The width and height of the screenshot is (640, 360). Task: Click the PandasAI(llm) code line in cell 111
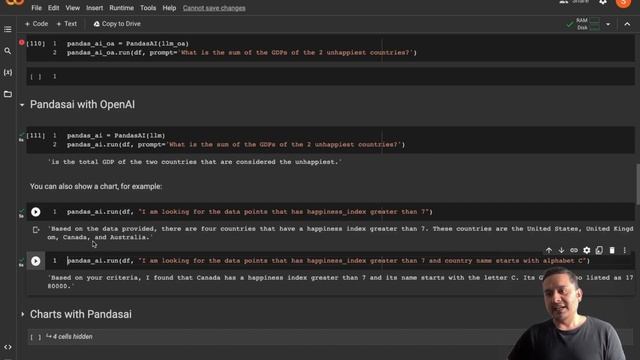click(x=116, y=136)
